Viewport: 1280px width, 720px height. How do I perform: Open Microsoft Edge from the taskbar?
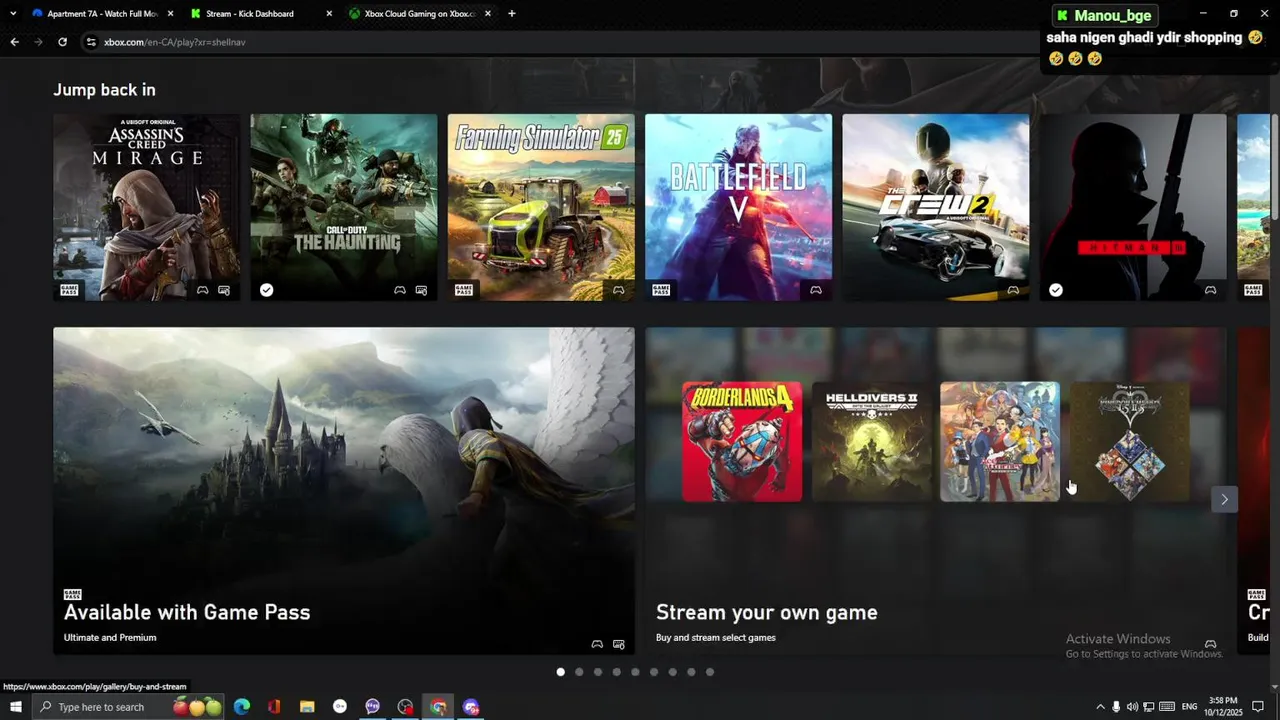click(x=241, y=707)
